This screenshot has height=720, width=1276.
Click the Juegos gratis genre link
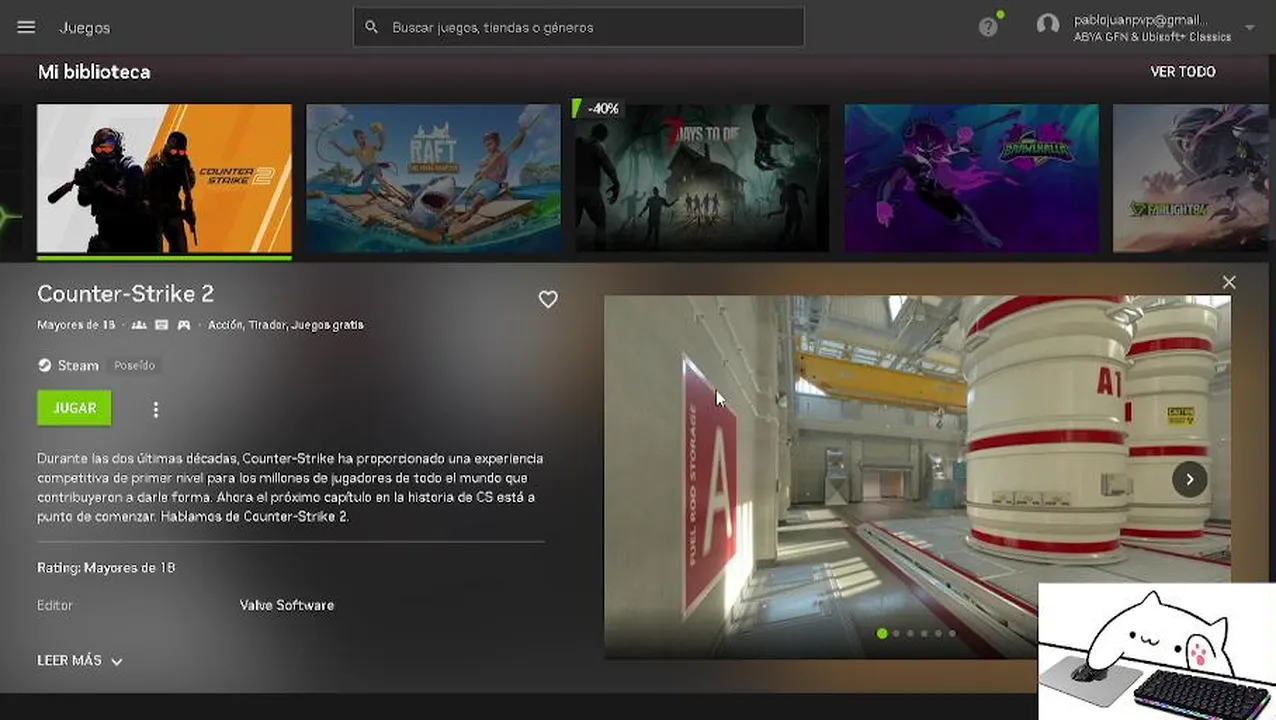pyautogui.click(x=327, y=325)
